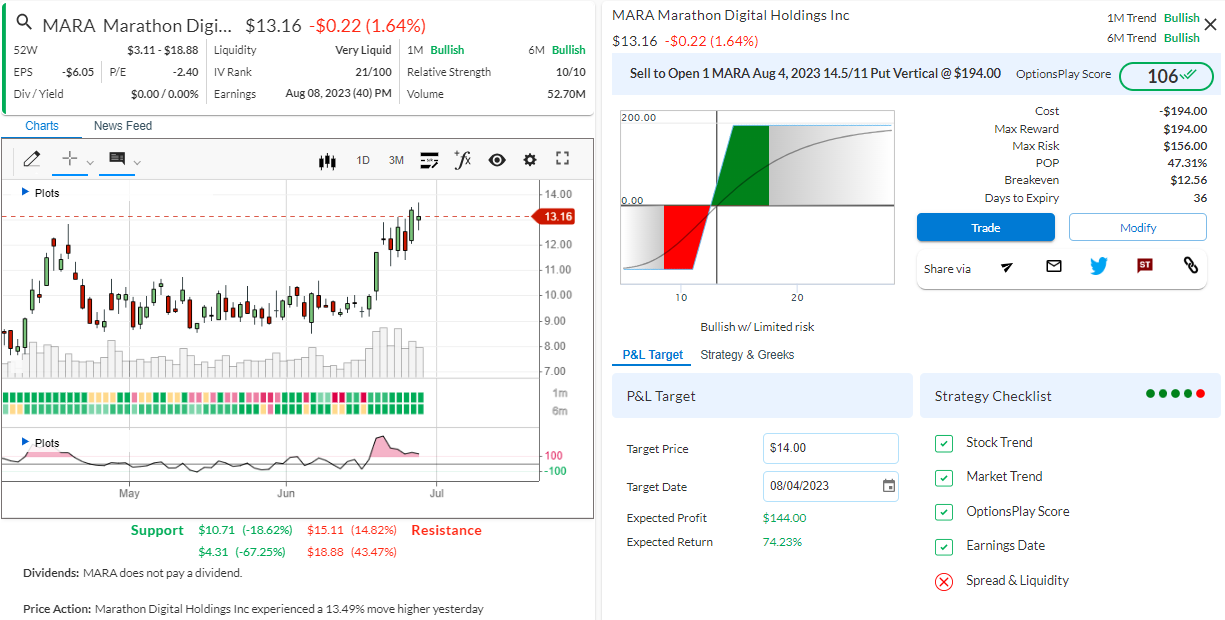Click resistance level $15.11

[325, 530]
